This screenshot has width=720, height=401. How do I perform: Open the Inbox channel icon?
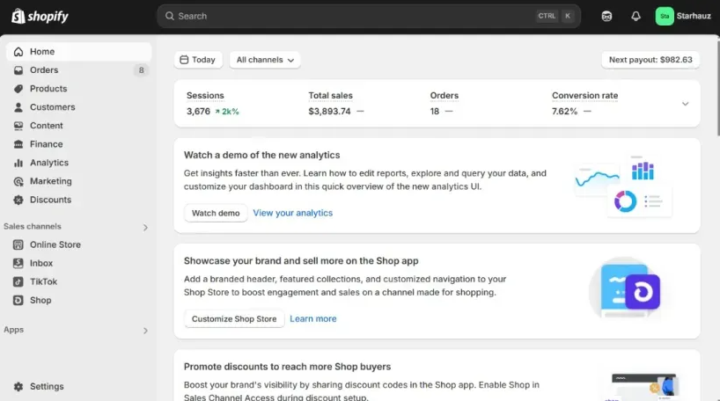pos(18,263)
